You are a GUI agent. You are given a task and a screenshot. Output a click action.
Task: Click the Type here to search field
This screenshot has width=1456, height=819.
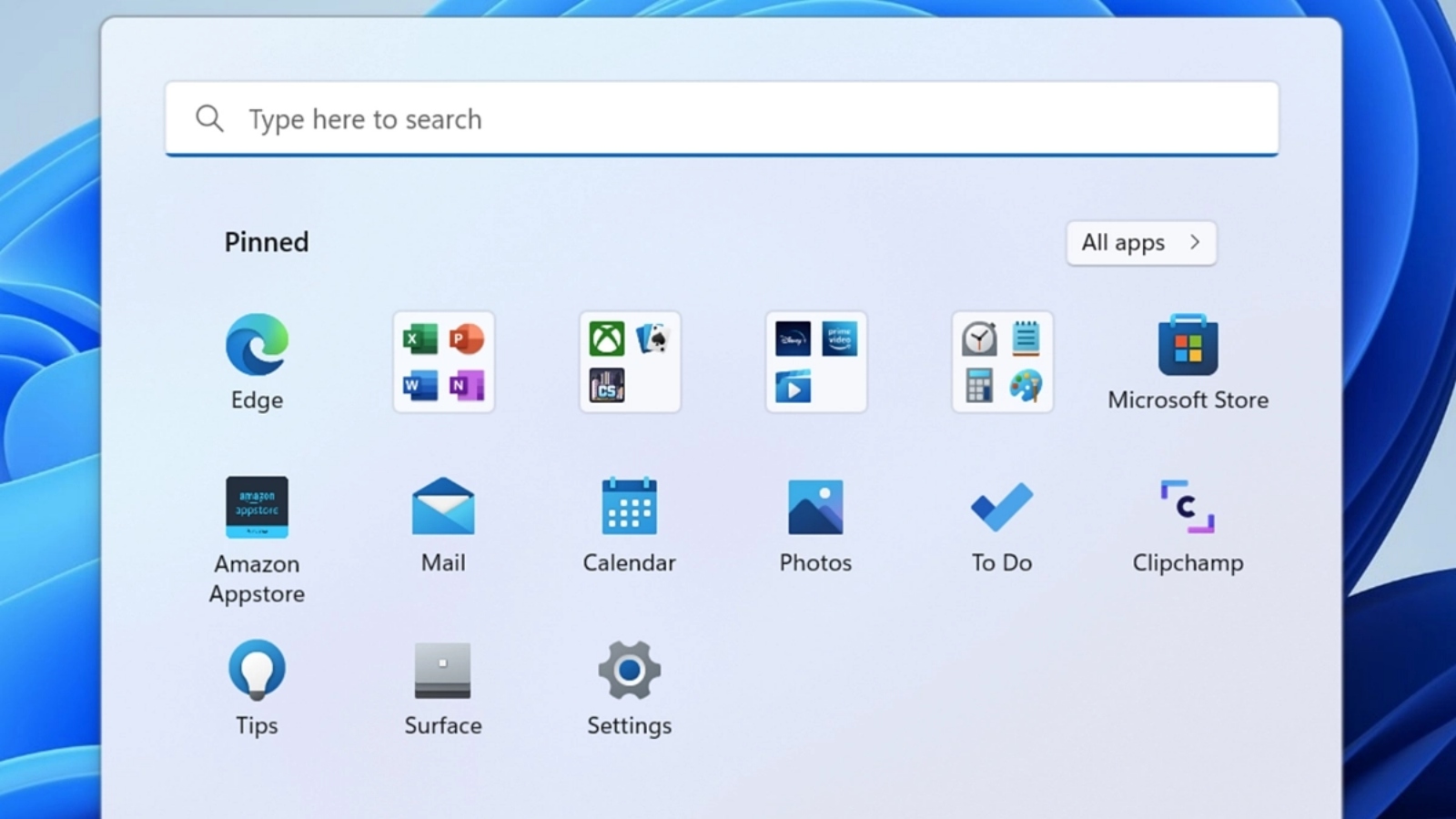(x=728, y=119)
